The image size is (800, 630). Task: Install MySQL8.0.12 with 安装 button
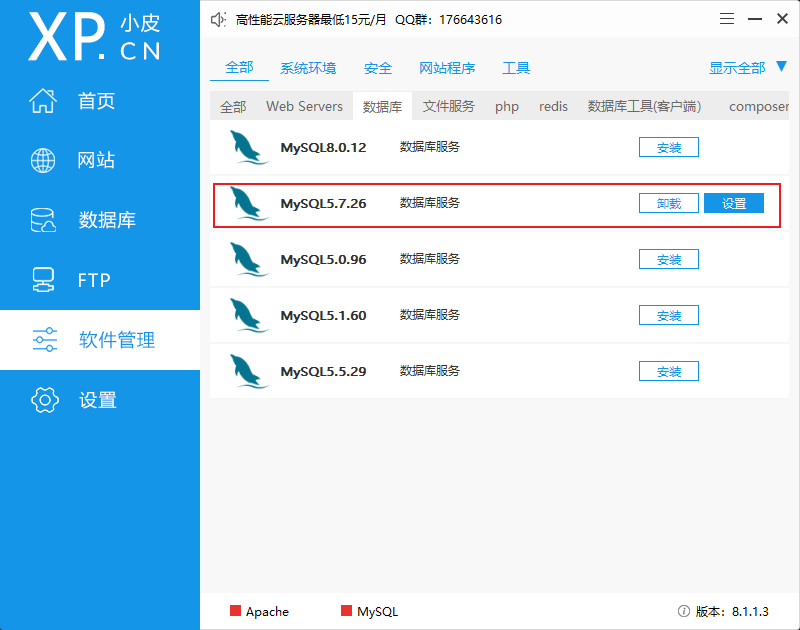pos(669,147)
